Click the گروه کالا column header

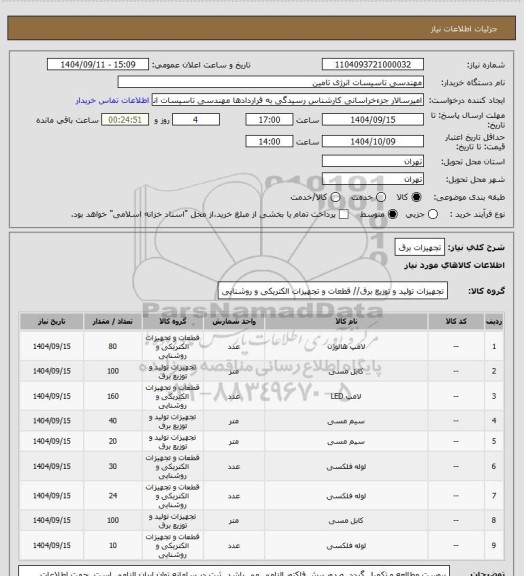click(x=173, y=321)
